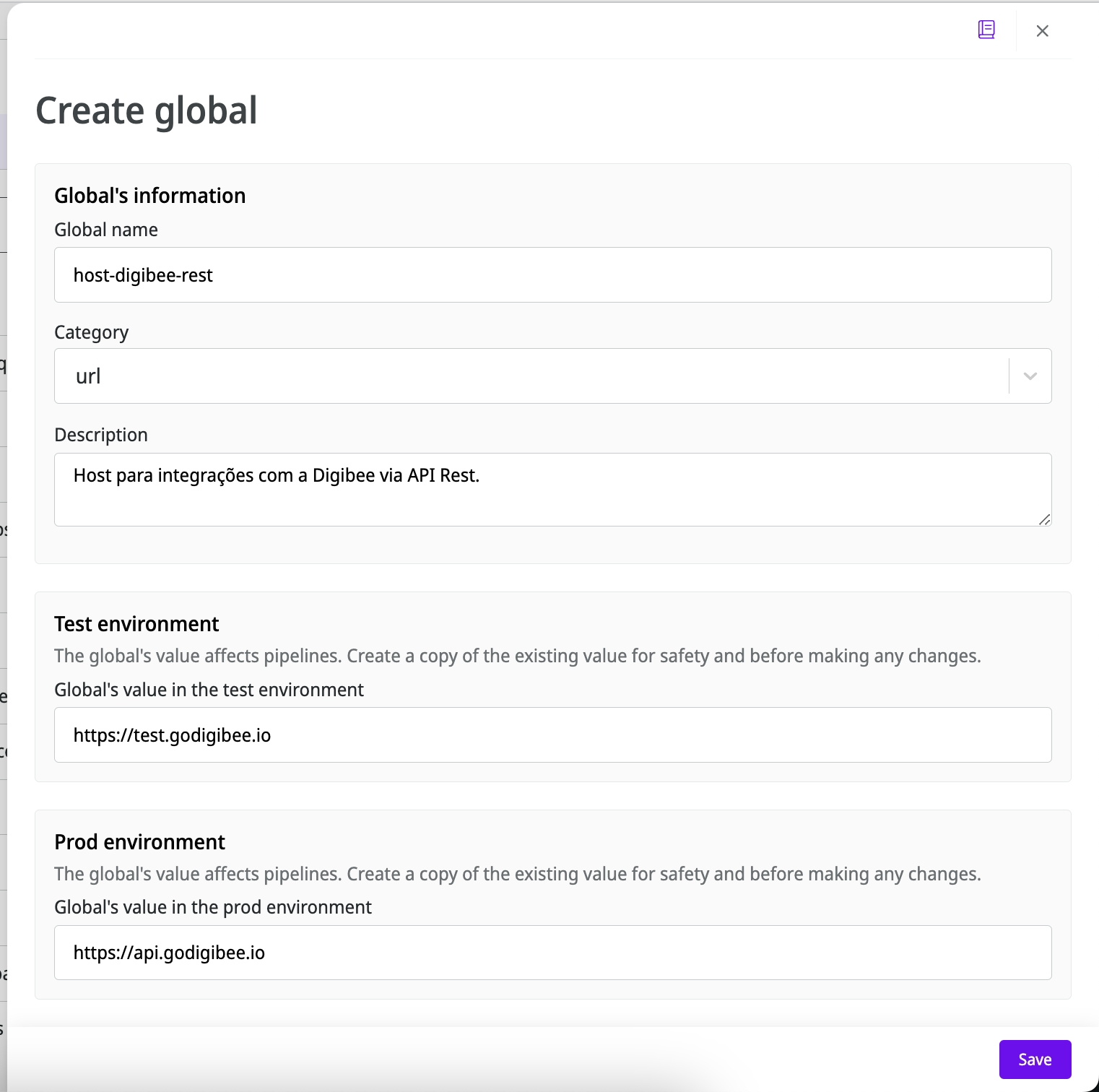This screenshot has width=1099, height=1092.
Task: Click the "Global name" field label
Action: pos(106,230)
